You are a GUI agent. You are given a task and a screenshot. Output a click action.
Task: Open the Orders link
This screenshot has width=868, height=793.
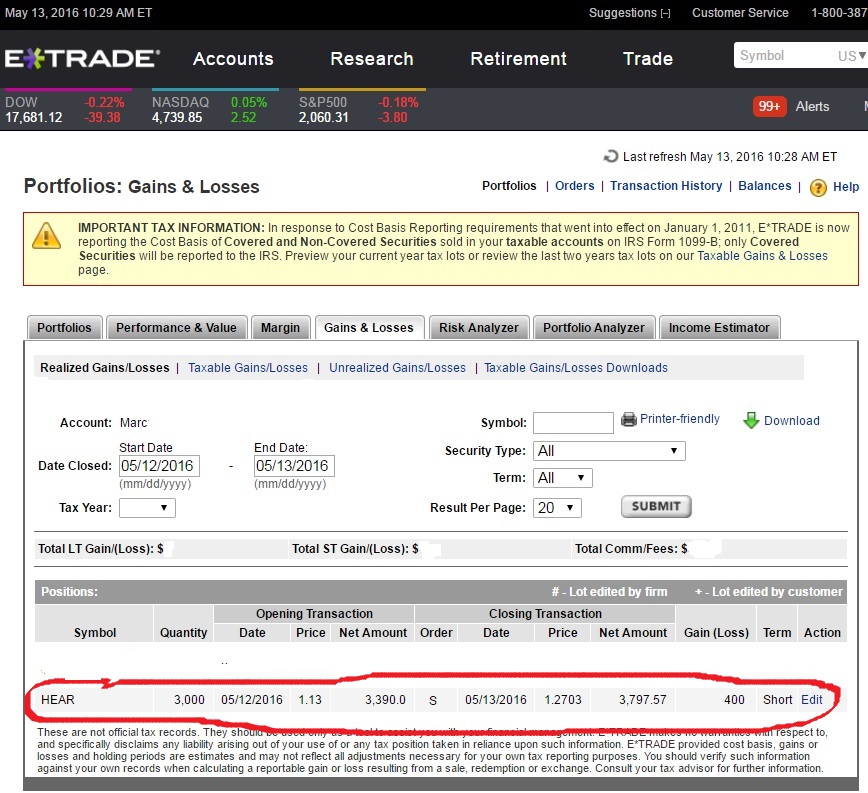[575, 186]
